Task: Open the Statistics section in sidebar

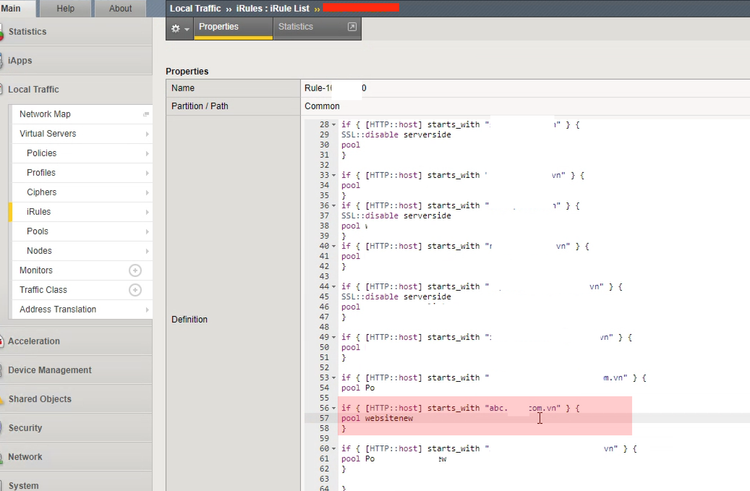Action: tap(27, 32)
